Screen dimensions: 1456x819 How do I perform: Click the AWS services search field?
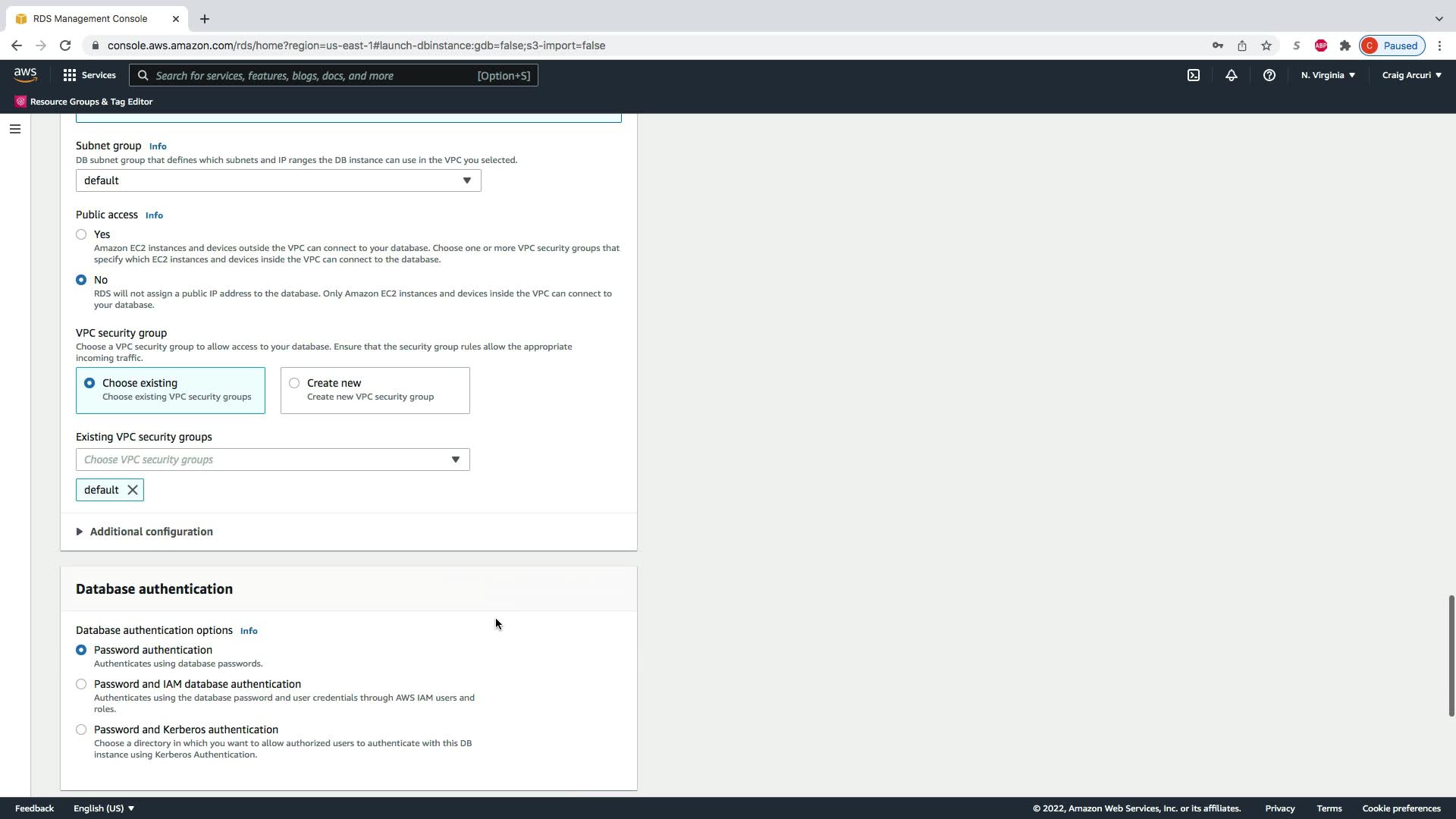pyautogui.click(x=311, y=75)
